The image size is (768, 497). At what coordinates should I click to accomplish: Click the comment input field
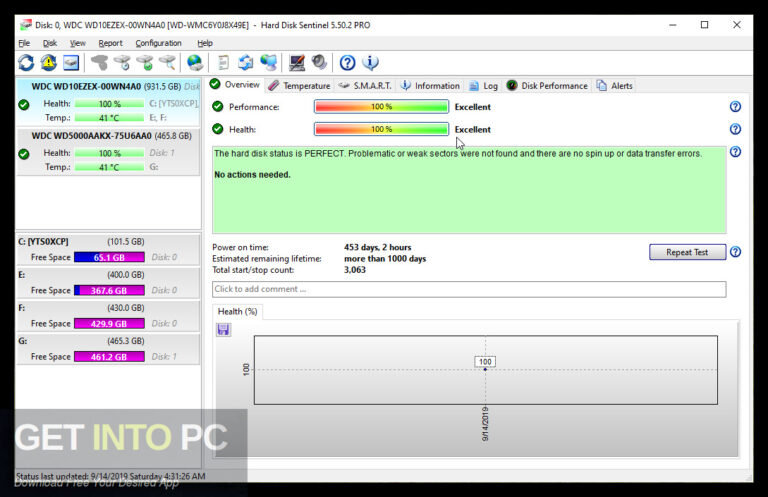(469, 289)
